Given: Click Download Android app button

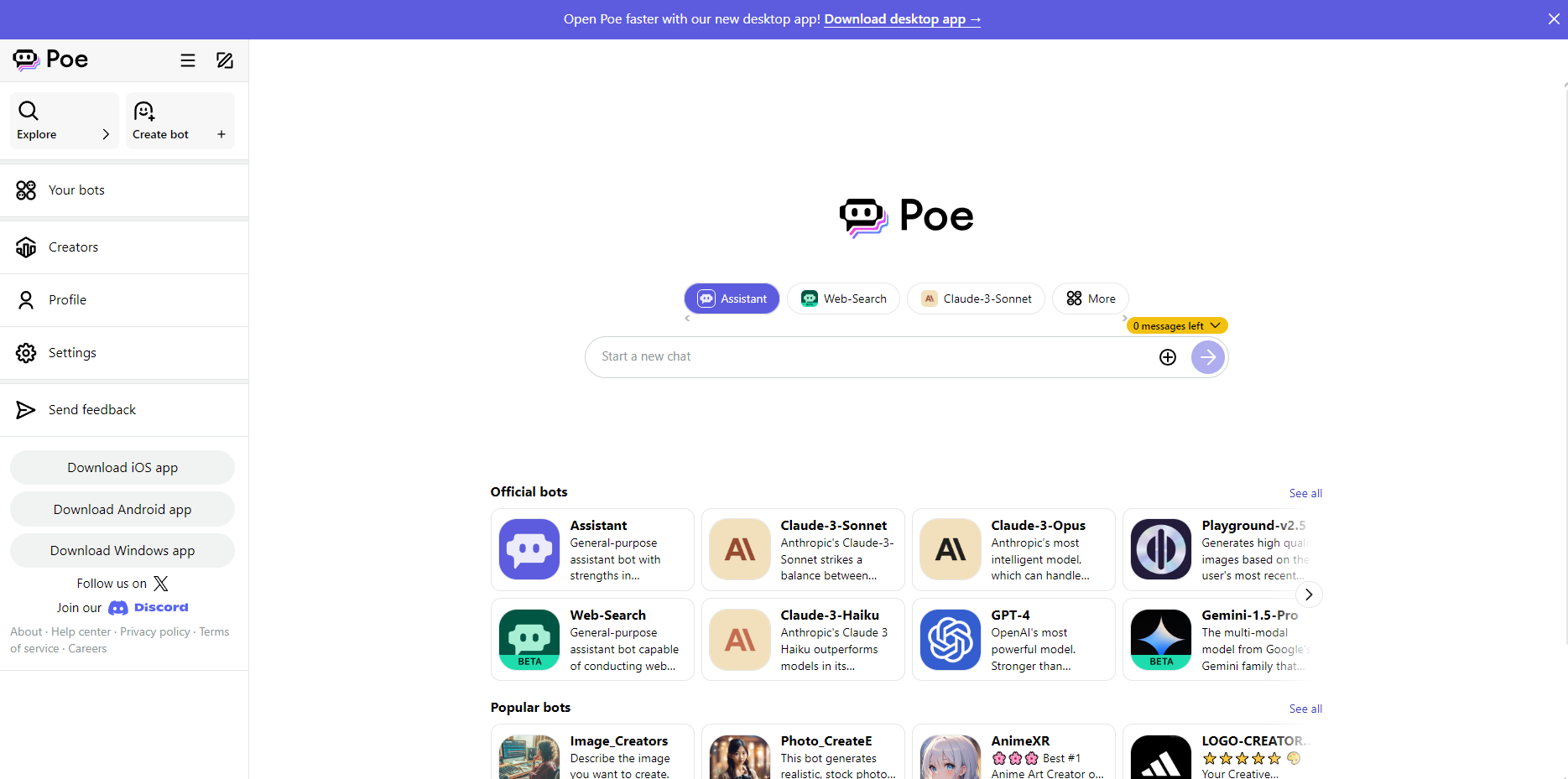Looking at the screenshot, I should click(122, 509).
